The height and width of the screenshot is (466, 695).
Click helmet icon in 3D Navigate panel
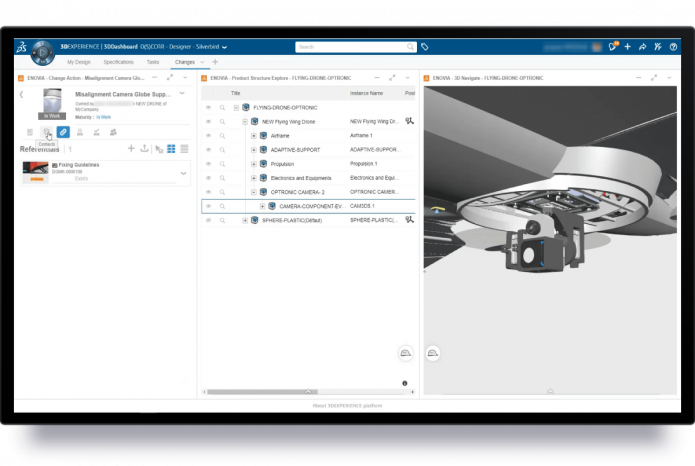tap(433, 353)
